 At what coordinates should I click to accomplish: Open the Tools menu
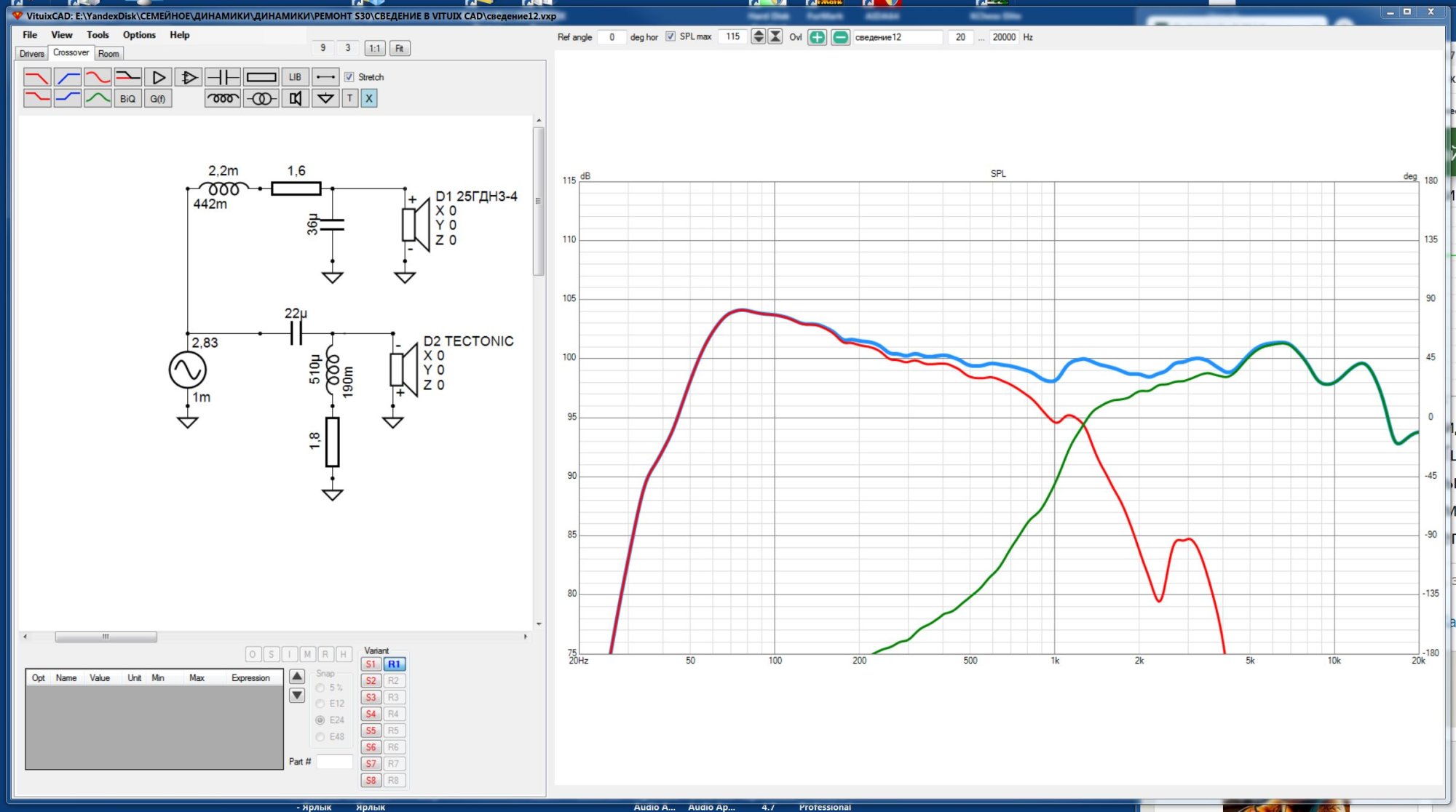(x=98, y=35)
